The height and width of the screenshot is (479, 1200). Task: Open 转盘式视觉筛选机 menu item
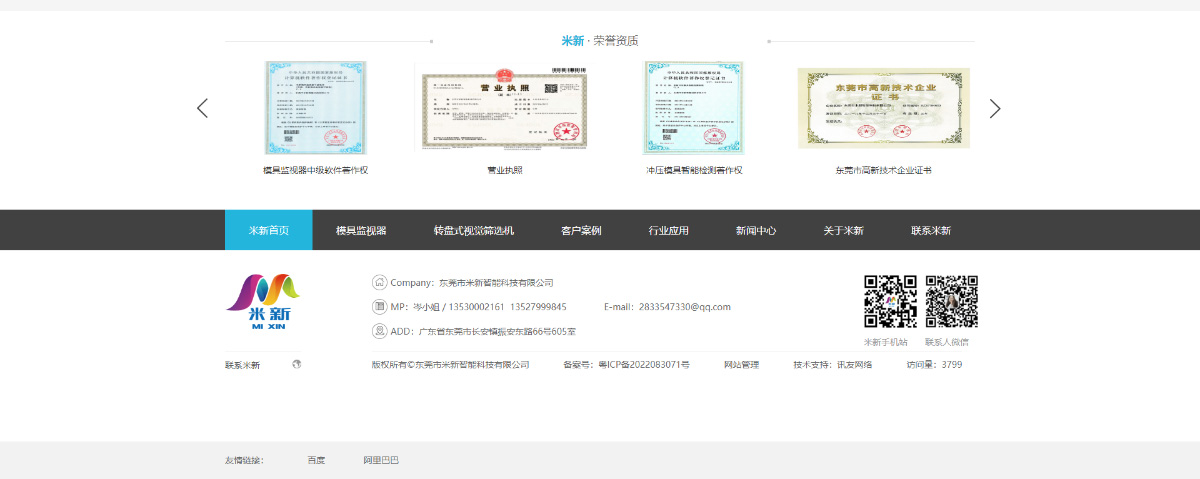pos(473,230)
